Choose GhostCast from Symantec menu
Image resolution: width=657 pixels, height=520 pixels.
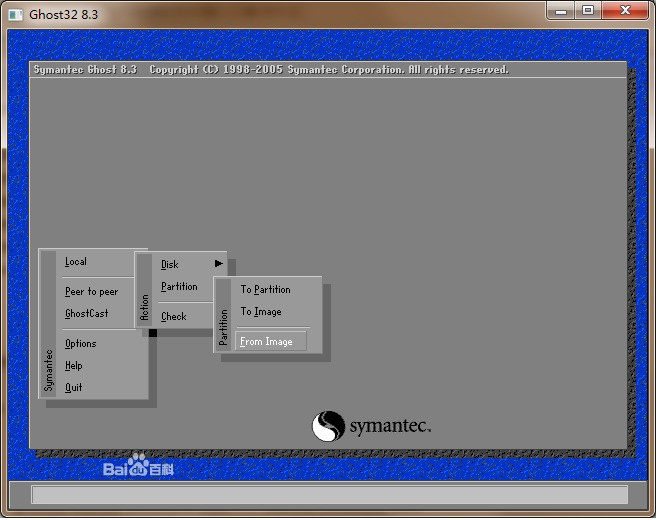point(86,313)
